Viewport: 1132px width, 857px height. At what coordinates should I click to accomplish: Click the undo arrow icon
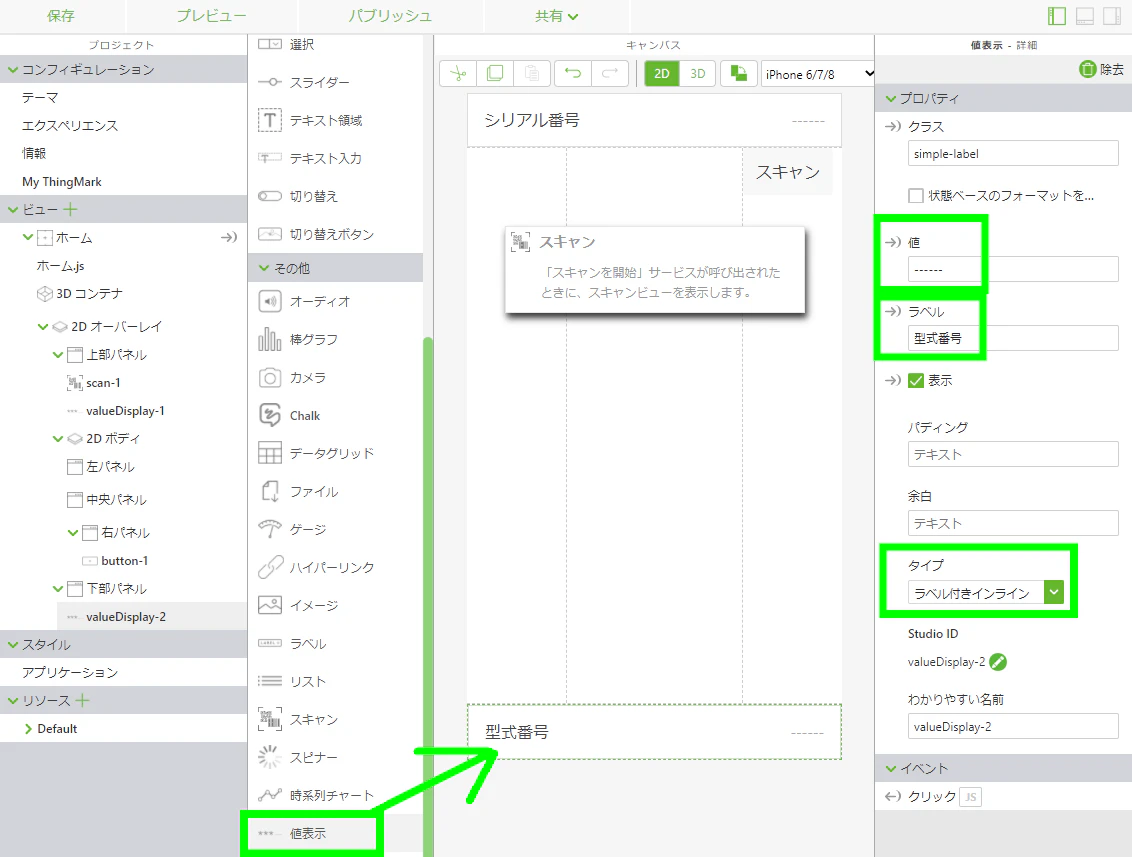pyautogui.click(x=572, y=74)
